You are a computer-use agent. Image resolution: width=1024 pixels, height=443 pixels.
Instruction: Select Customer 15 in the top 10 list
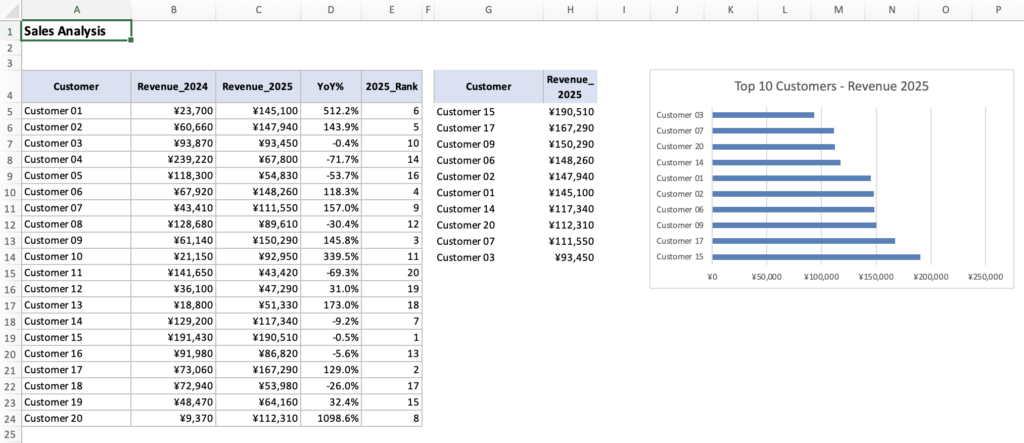point(487,112)
